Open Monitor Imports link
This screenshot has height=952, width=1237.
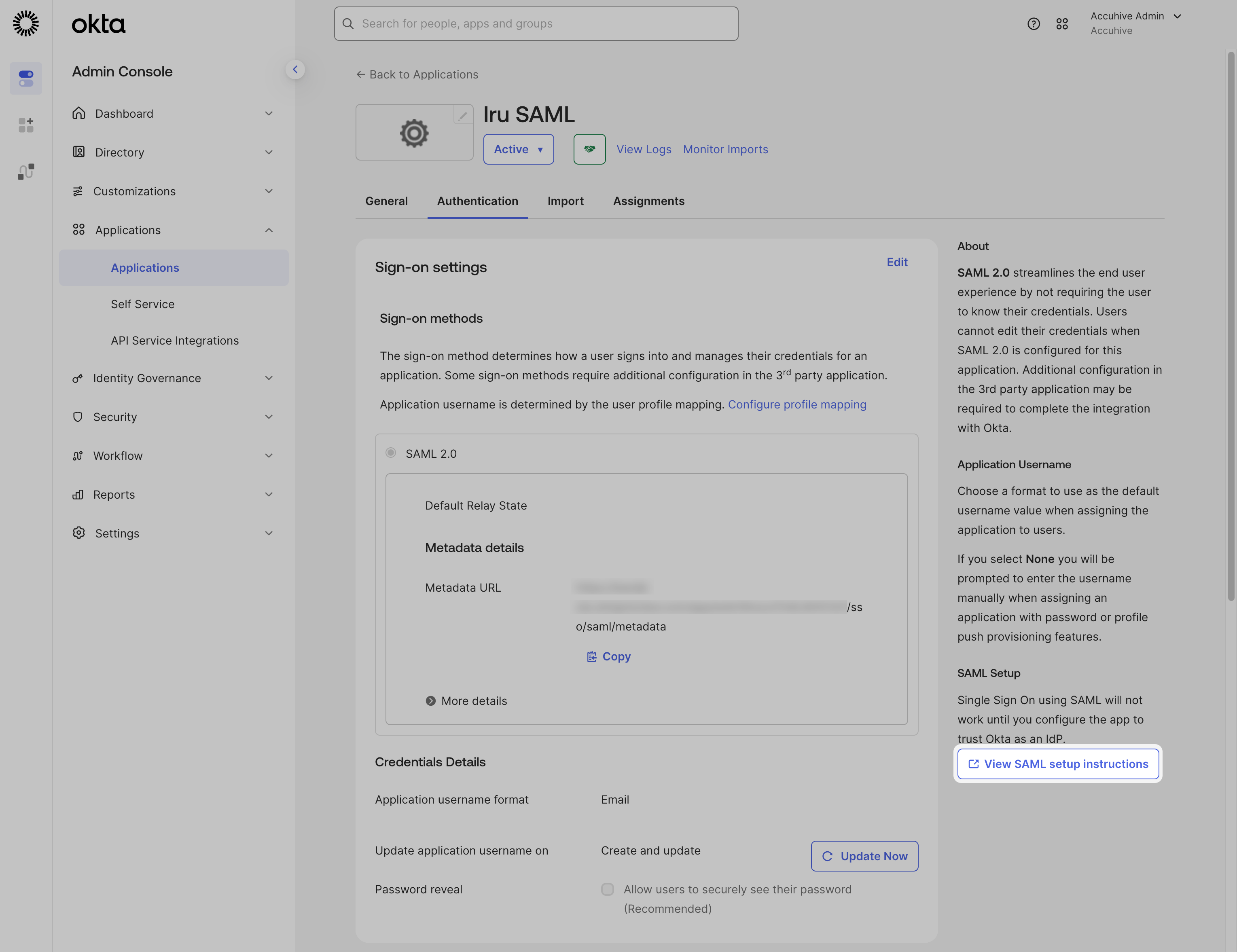coord(726,149)
